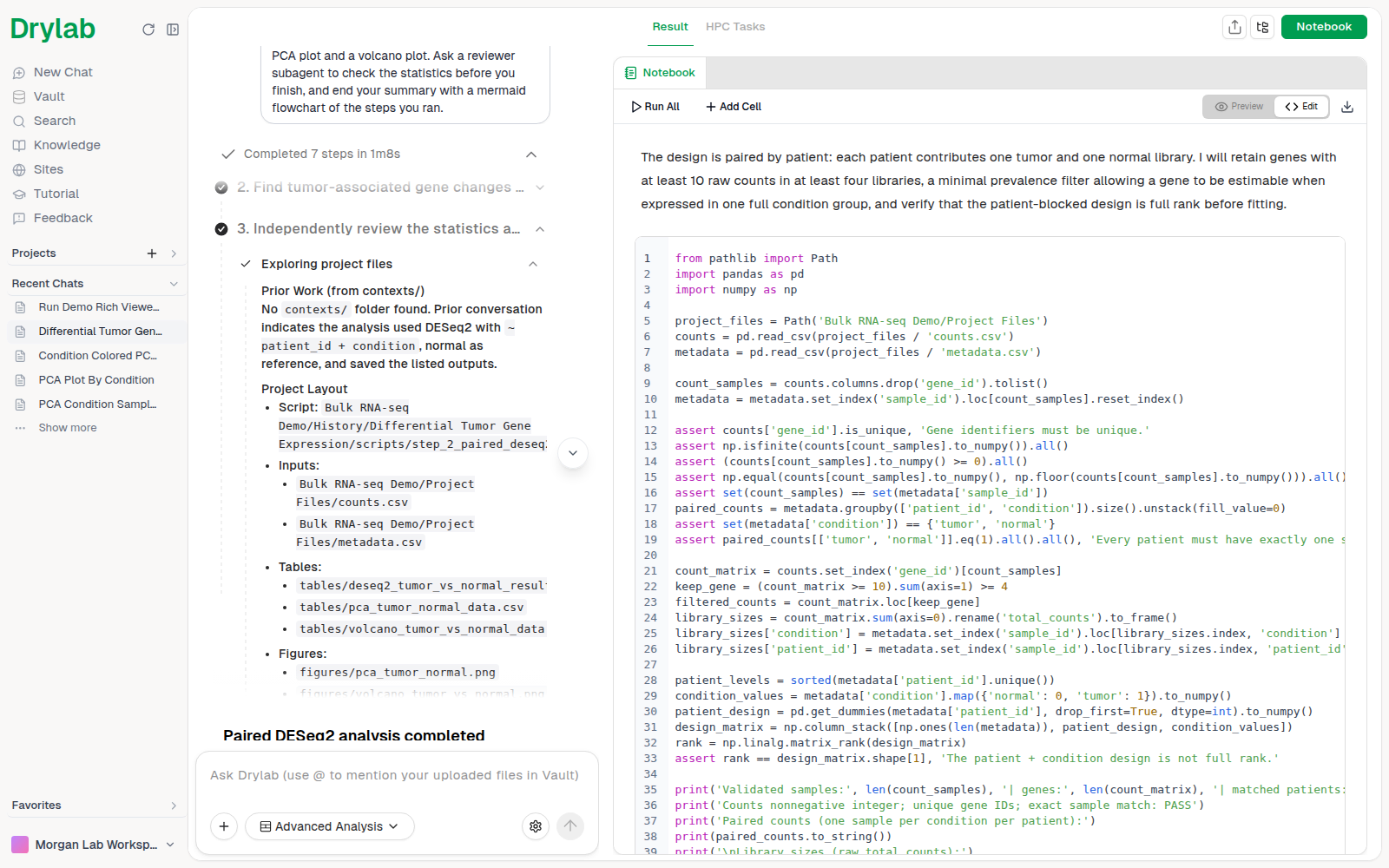Open the Run Demo Rich Viewer chat
Image resolution: width=1389 pixels, height=868 pixels.
pyautogui.click(x=99, y=307)
